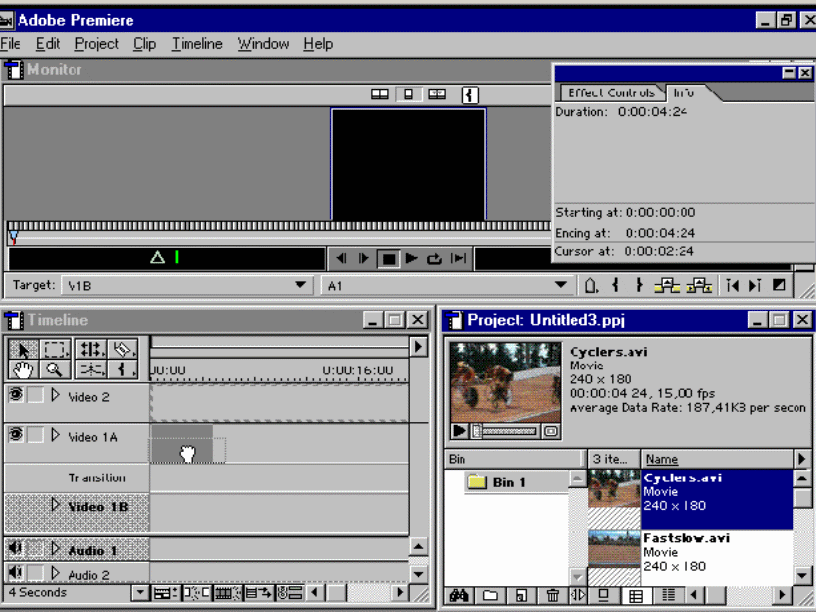The width and height of the screenshot is (816, 612).
Task: Go to next edit in Monitor
Action: coord(755,285)
